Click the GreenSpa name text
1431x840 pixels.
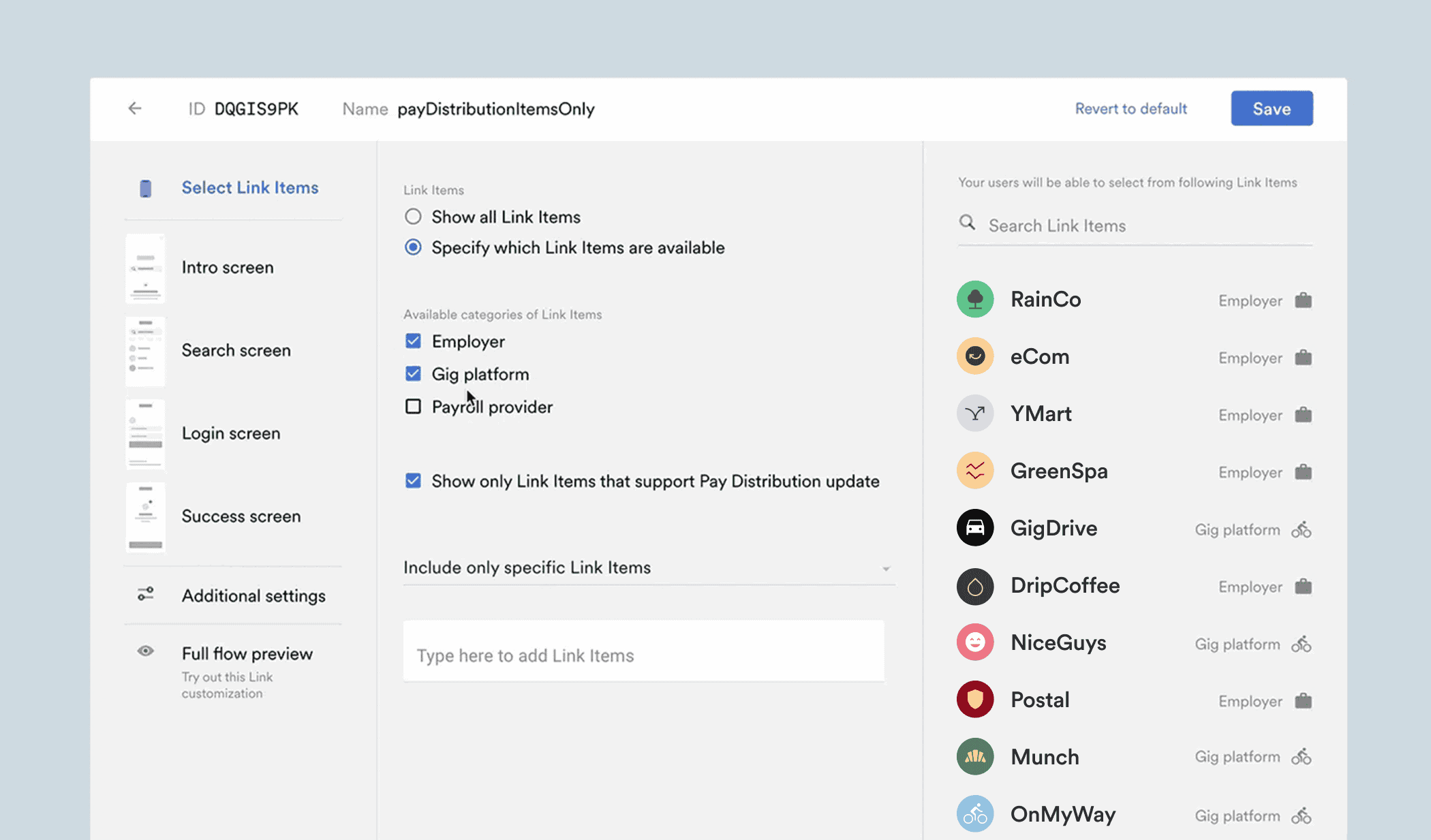pos(1059,471)
